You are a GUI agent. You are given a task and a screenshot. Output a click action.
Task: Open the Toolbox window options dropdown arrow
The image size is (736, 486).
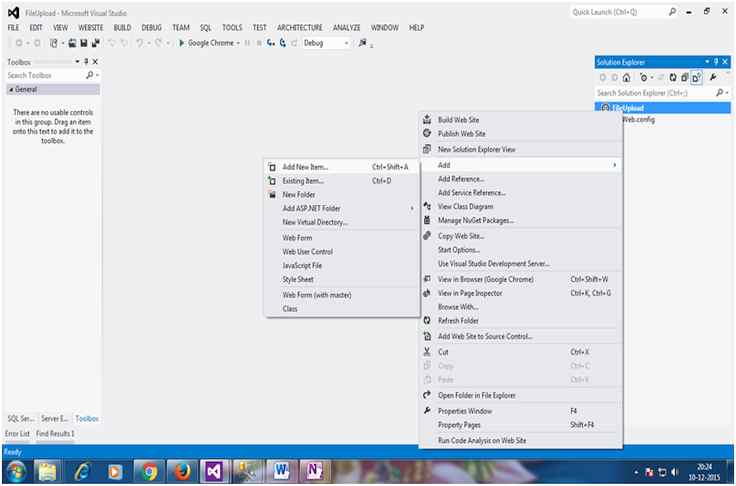(x=77, y=62)
